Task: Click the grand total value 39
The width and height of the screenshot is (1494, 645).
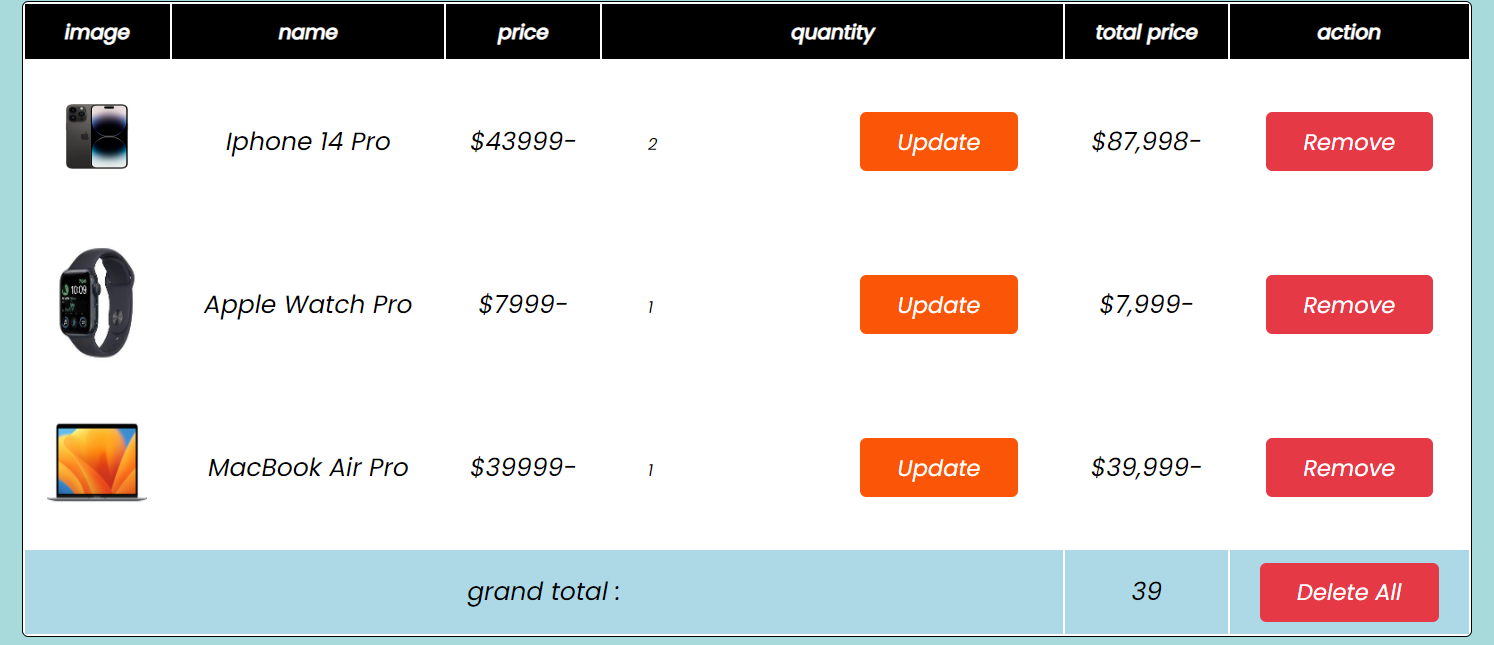Action: [1146, 592]
